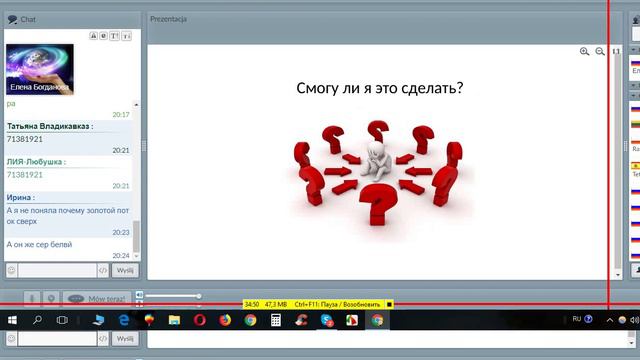
Task: Toggle the webcam button
Action: [51, 299]
